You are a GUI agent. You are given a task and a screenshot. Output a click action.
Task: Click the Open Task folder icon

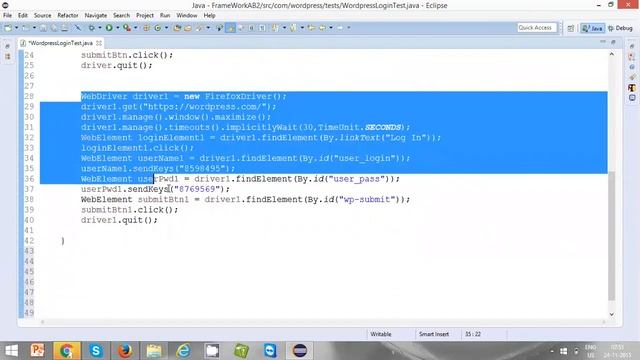click(x=188, y=28)
